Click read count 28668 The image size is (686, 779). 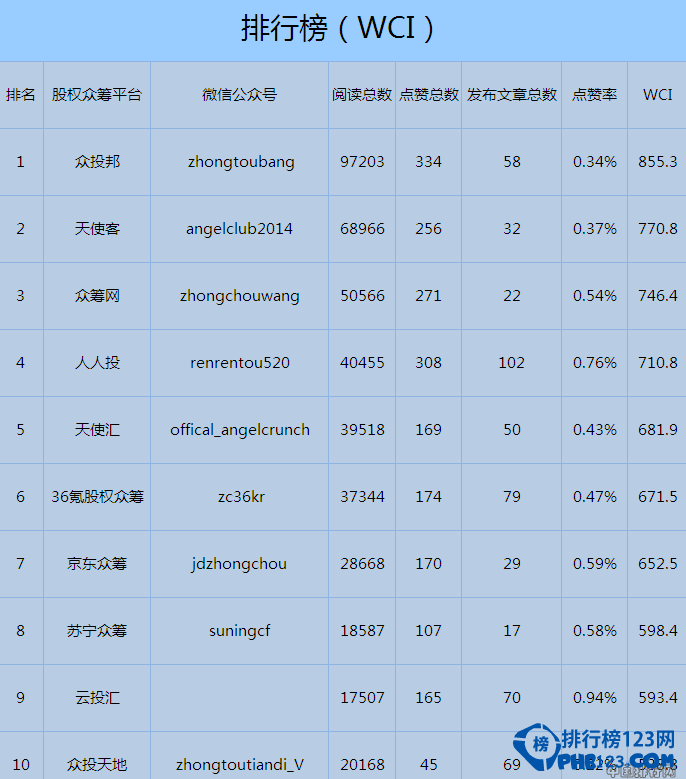point(362,564)
